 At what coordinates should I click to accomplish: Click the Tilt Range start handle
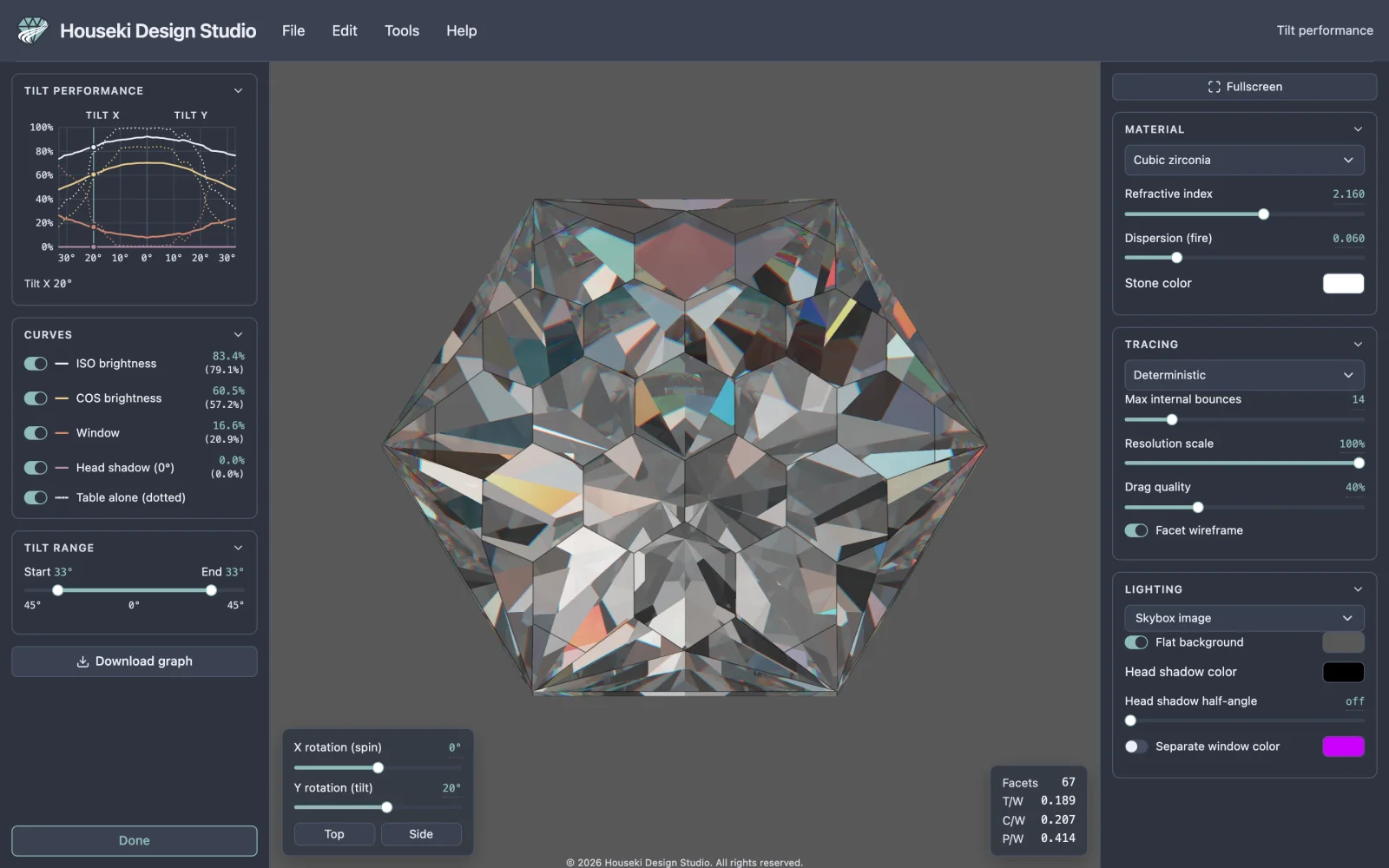coord(57,590)
